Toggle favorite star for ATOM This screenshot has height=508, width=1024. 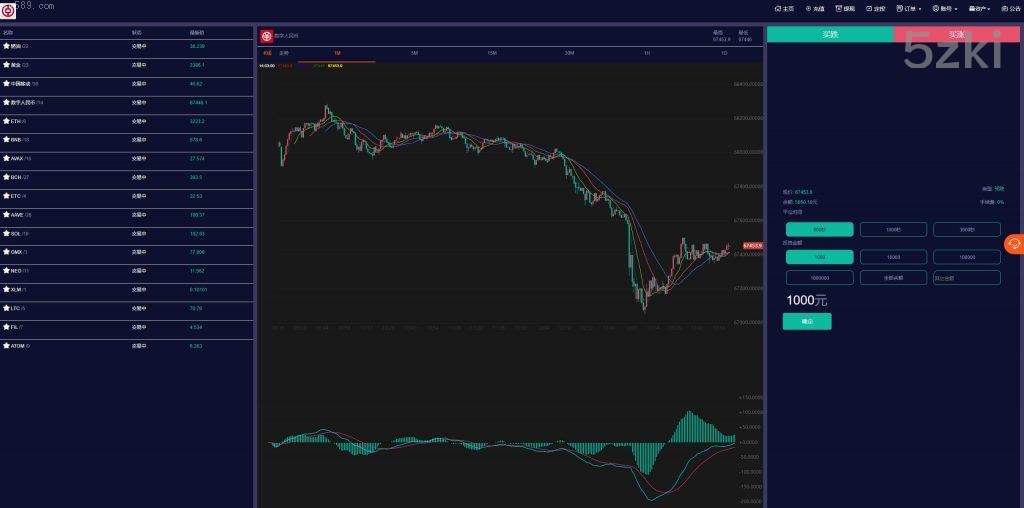click(x=6, y=345)
